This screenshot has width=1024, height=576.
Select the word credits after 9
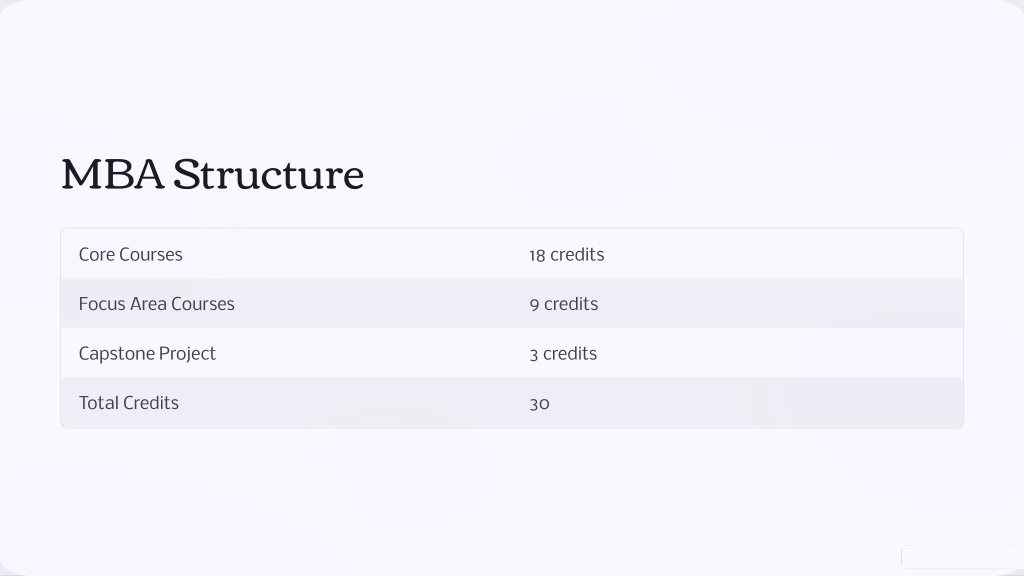click(x=571, y=304)
